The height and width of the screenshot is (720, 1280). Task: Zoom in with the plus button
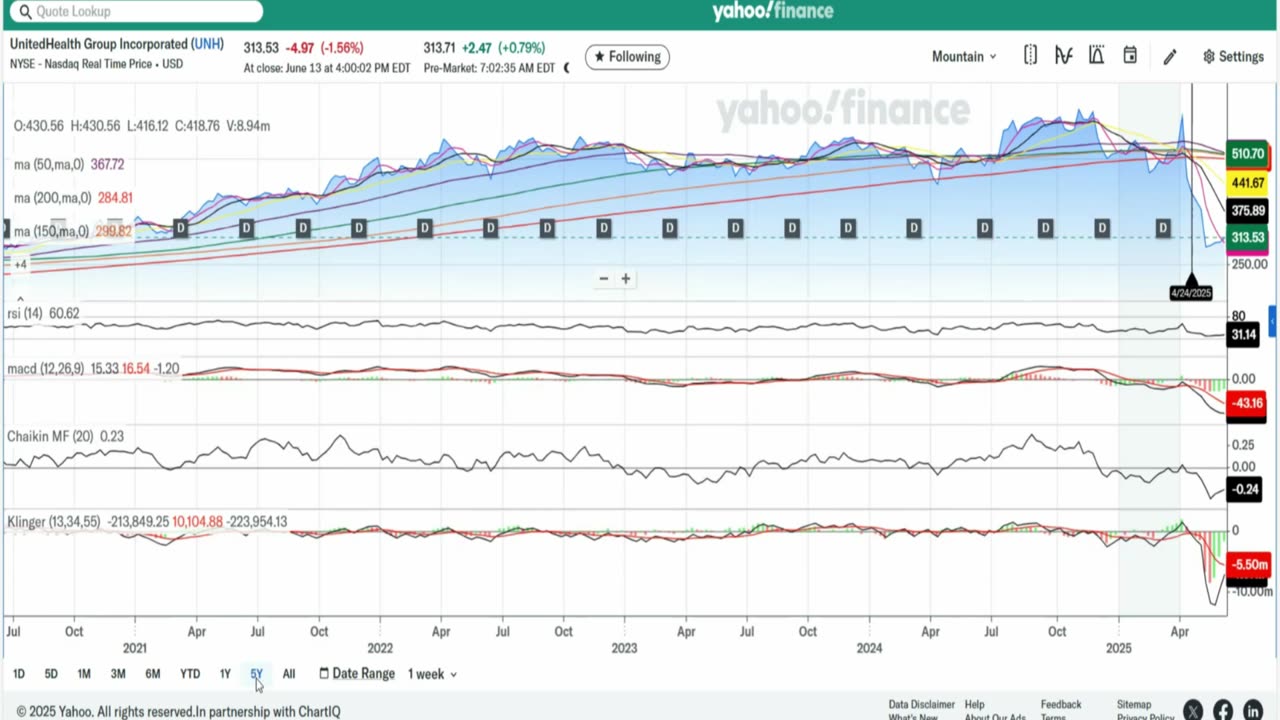click(626, 279)
